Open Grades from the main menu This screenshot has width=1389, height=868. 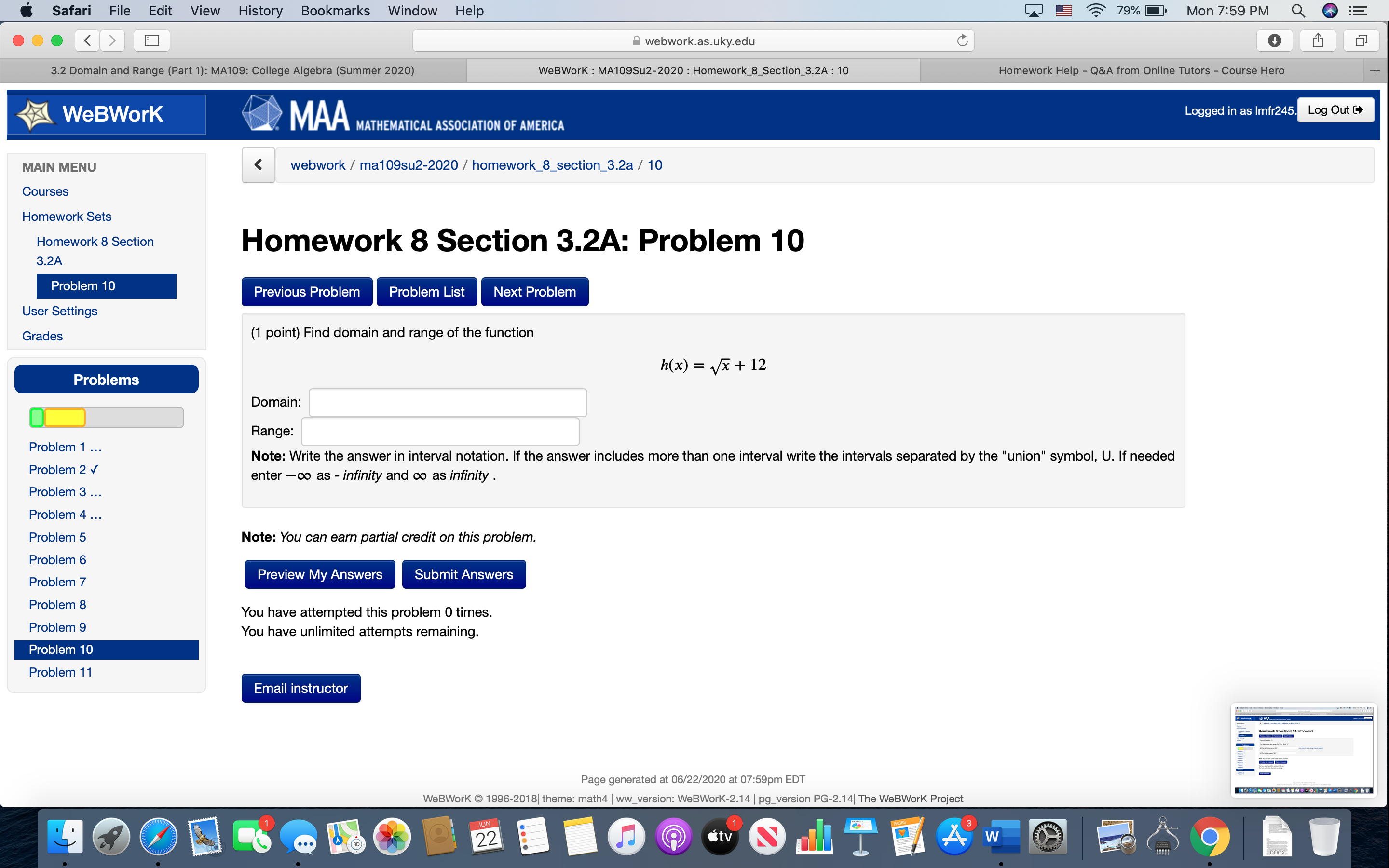coord(42,336)
